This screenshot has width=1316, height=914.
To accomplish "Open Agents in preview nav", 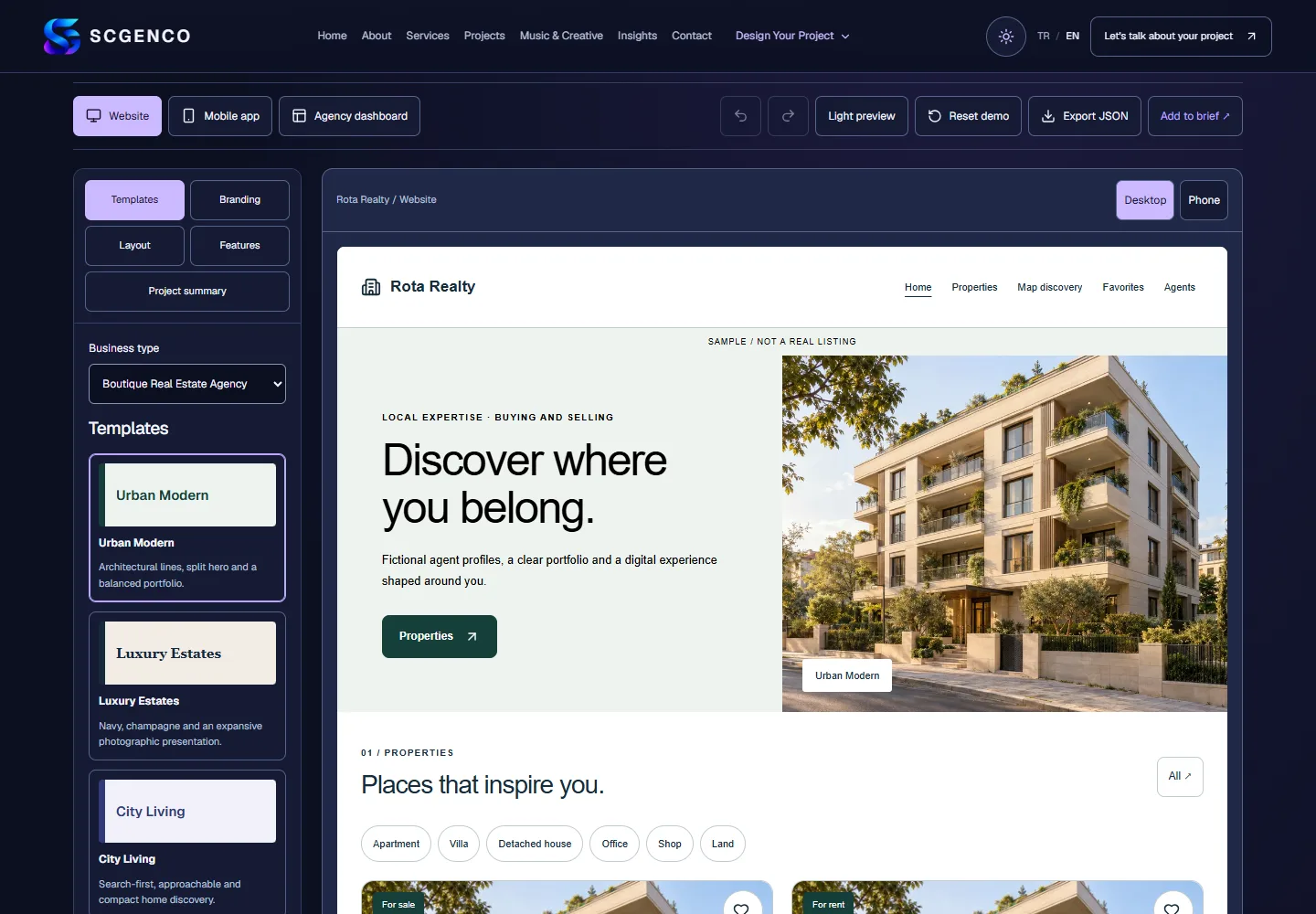I will pyautogui.click(x=1179, y=287).
